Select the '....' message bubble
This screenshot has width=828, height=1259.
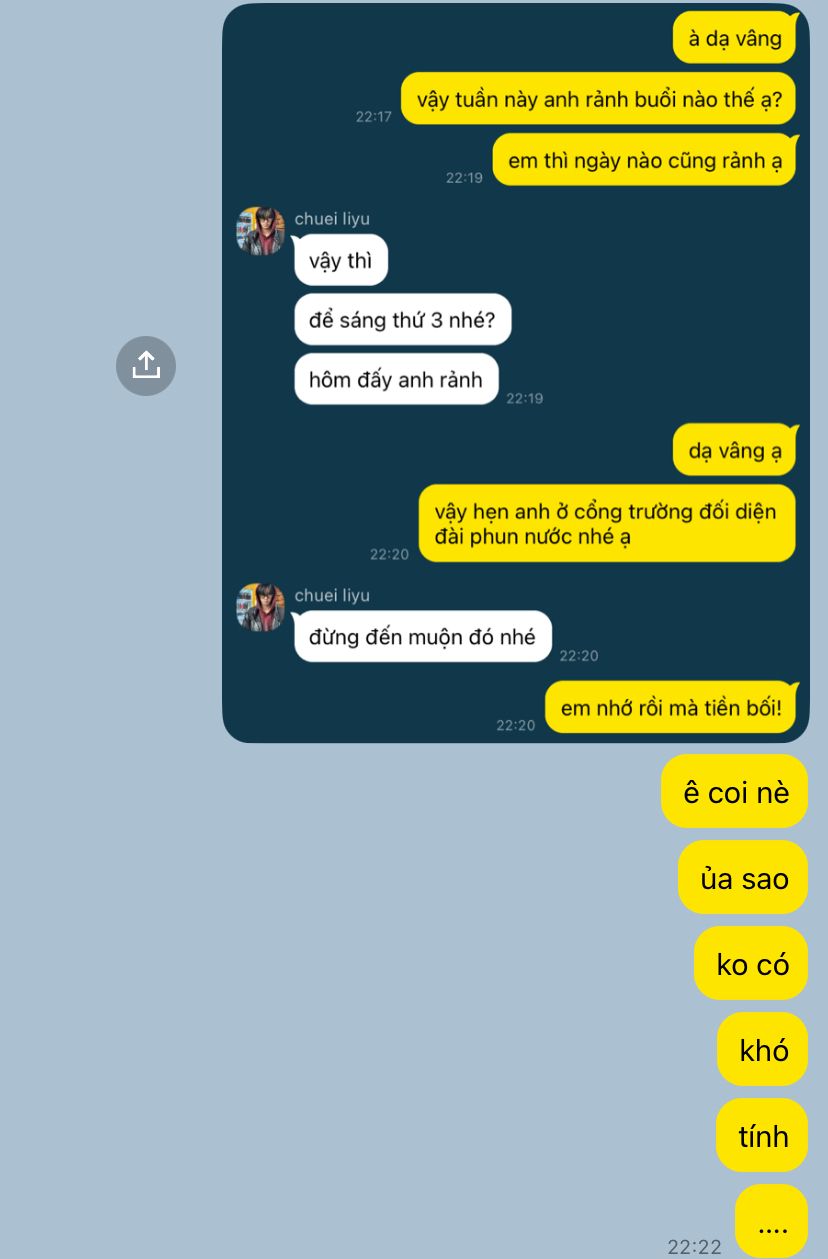point(771,1221)
